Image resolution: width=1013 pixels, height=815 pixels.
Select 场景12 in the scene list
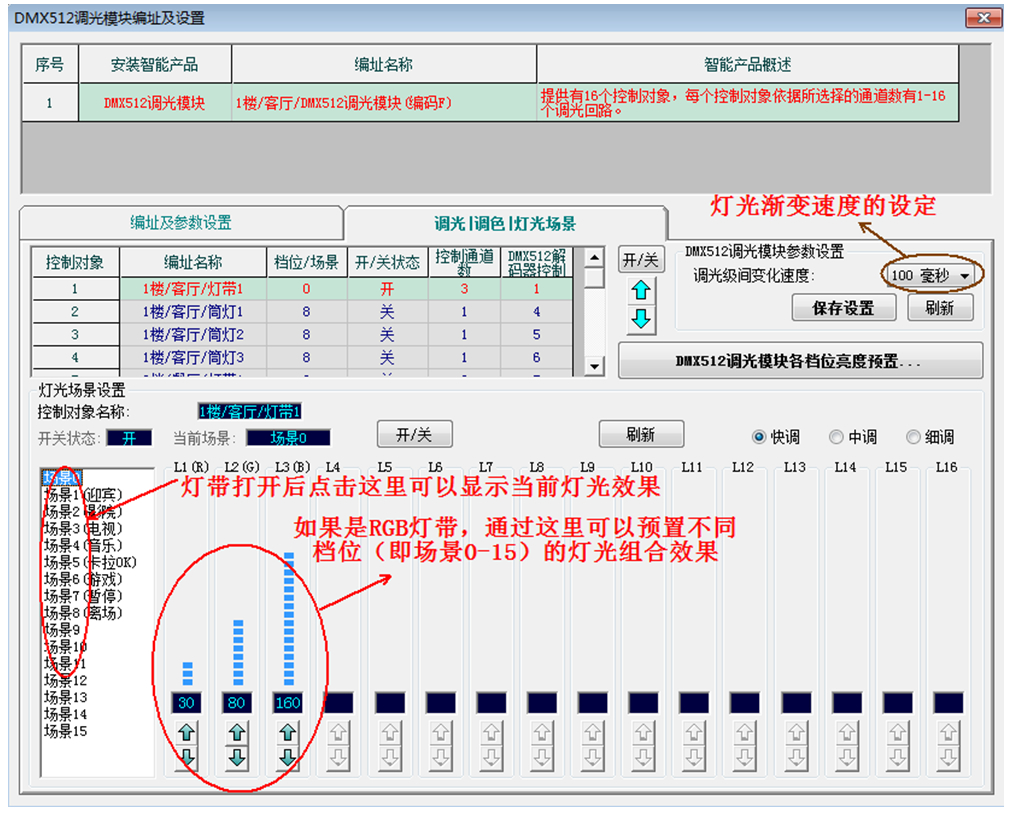tap(65, 681)
